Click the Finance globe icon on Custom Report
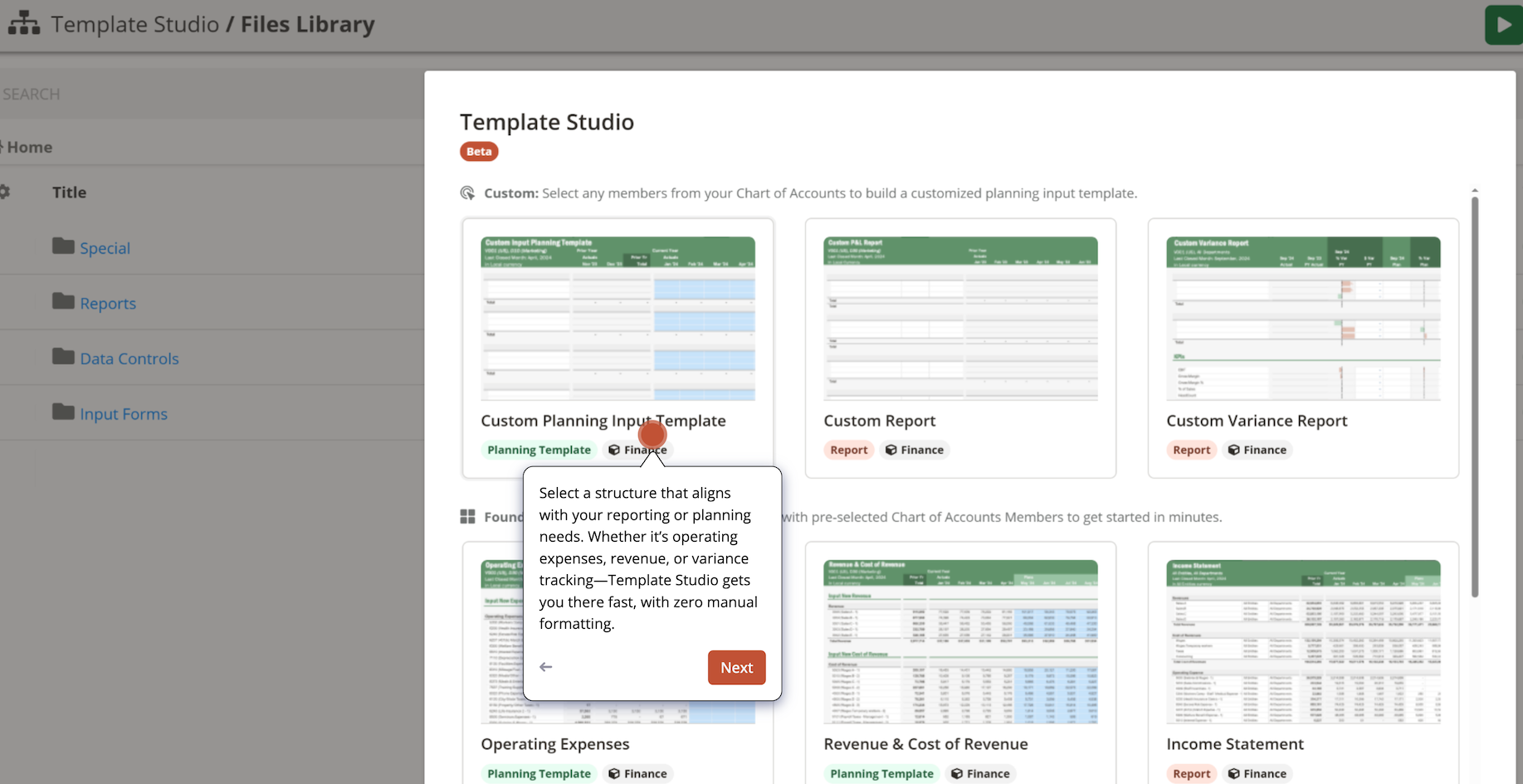This screenshot has height=784, width=1523. click(890, 450)
